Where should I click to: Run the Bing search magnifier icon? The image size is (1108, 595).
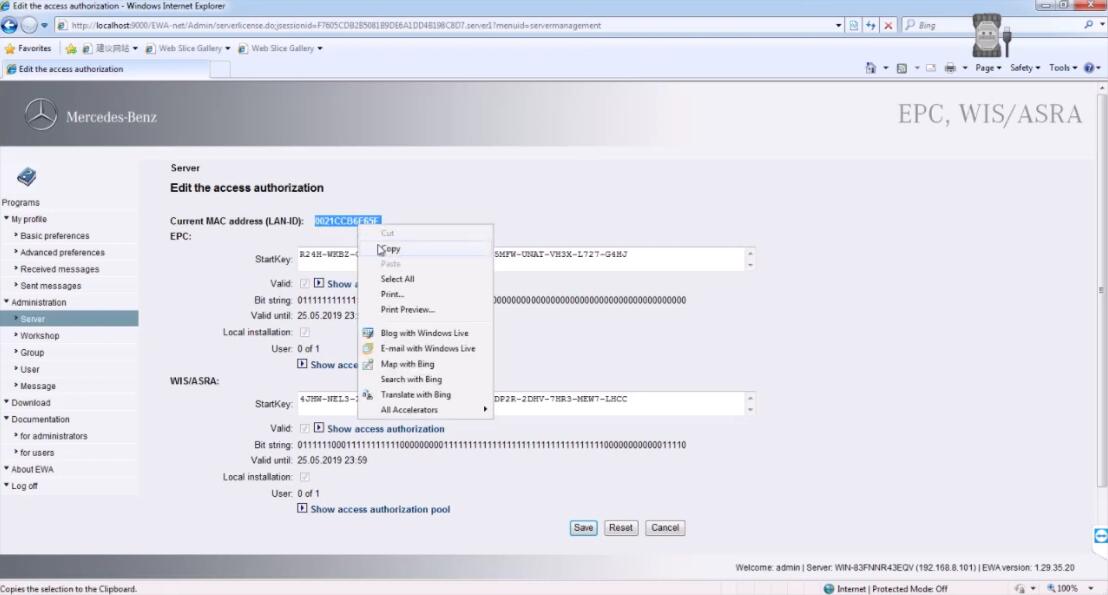point(1089,25)
